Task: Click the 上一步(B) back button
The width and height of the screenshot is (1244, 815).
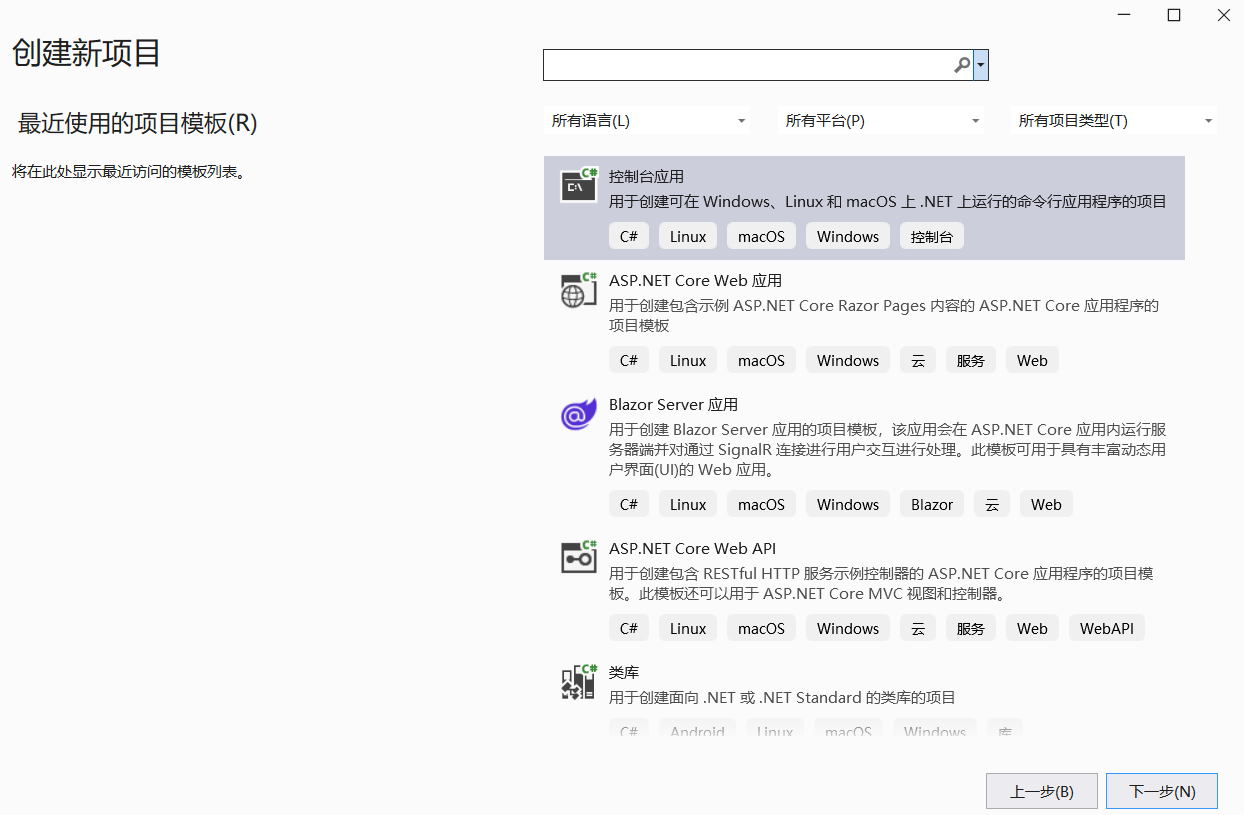Action: coord(1042,791)
